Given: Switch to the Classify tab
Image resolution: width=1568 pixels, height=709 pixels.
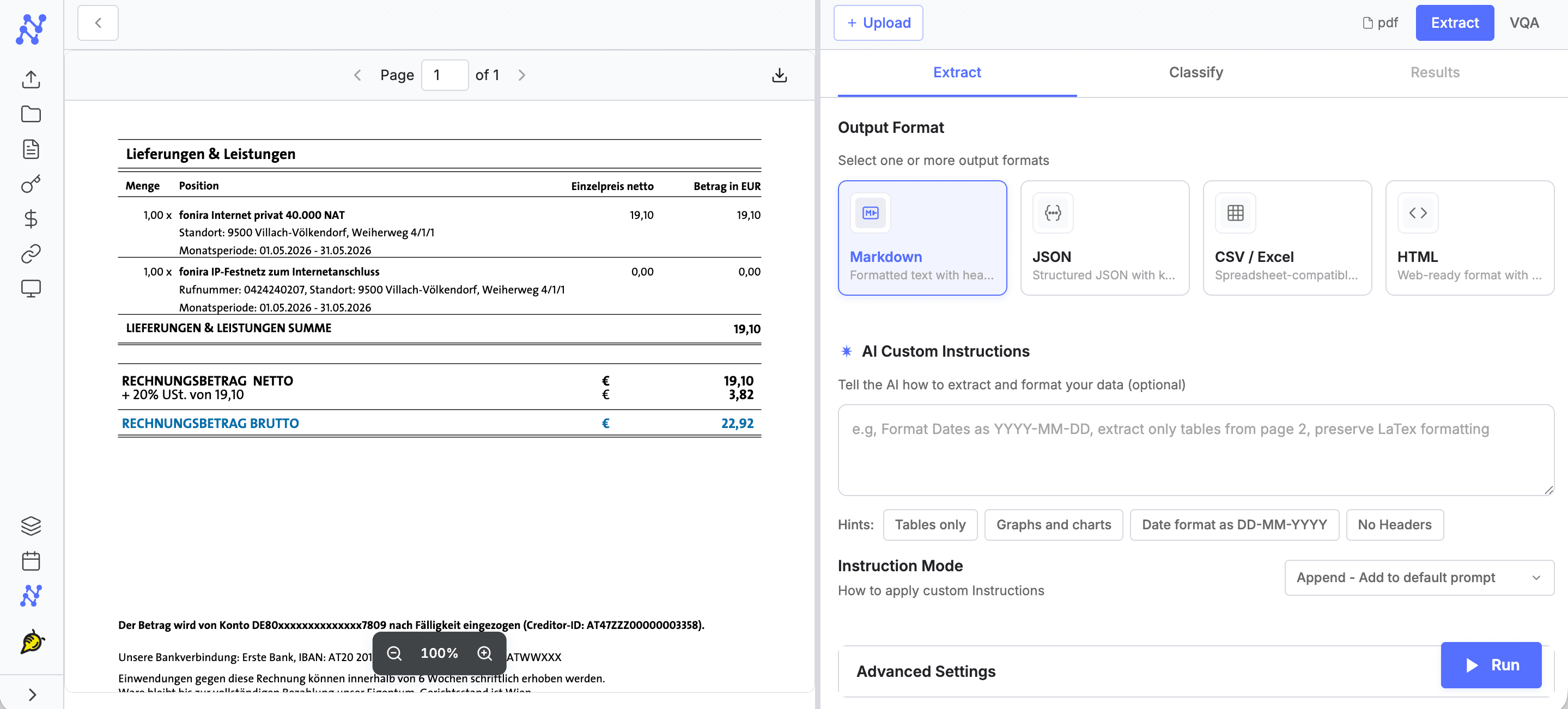Looking at the screenshot, I should 1195,72.
